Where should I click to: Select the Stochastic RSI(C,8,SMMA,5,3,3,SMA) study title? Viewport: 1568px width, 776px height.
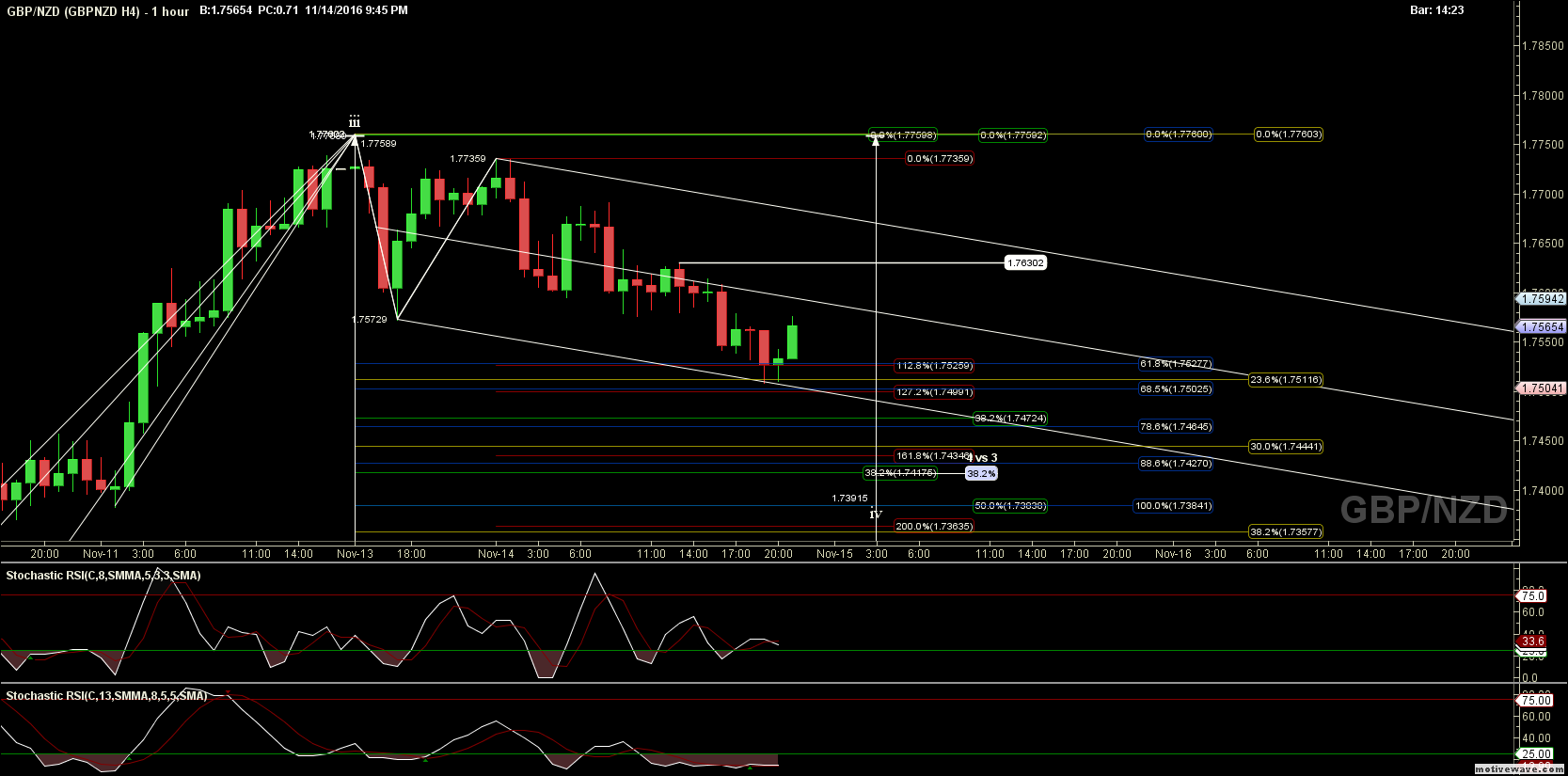click(x=103, y=576)
